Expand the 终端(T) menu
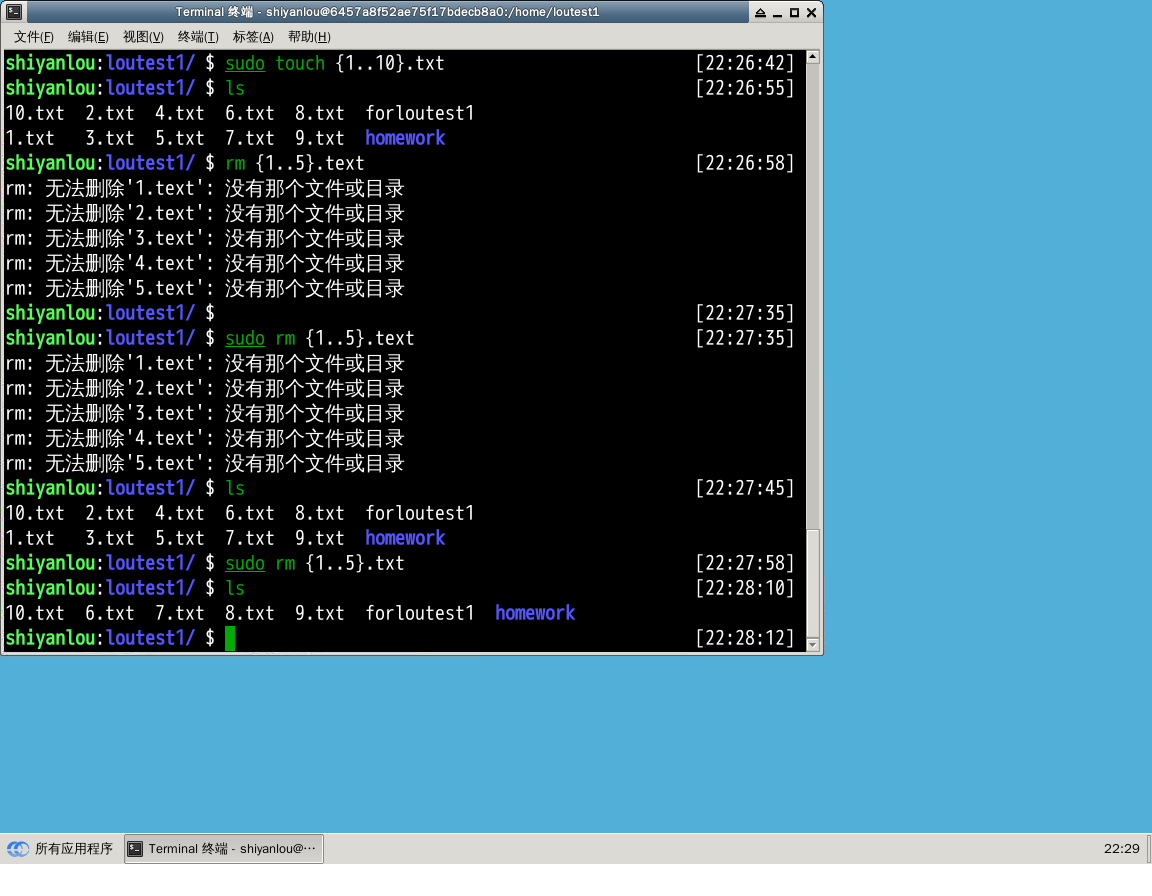1152x896 pixels. click(198, 37)
